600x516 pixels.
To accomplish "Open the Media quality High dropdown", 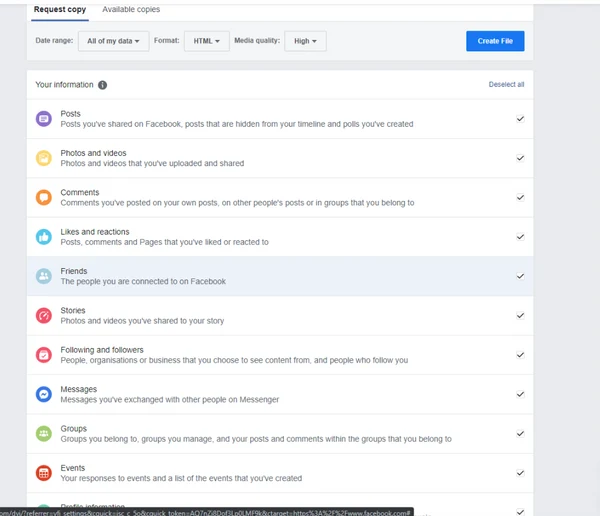I will pos(305,41).
